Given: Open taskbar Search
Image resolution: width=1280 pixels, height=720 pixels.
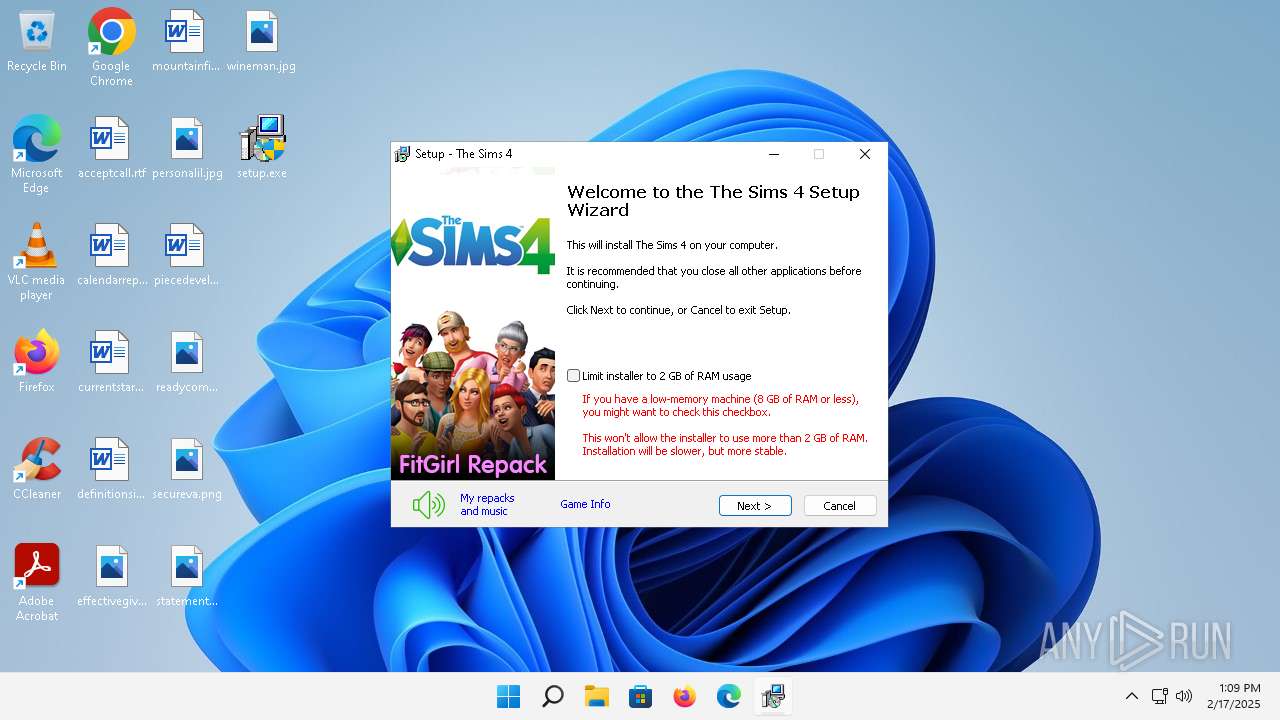Looking at the screenshot, I should click(x=552, y=696).
